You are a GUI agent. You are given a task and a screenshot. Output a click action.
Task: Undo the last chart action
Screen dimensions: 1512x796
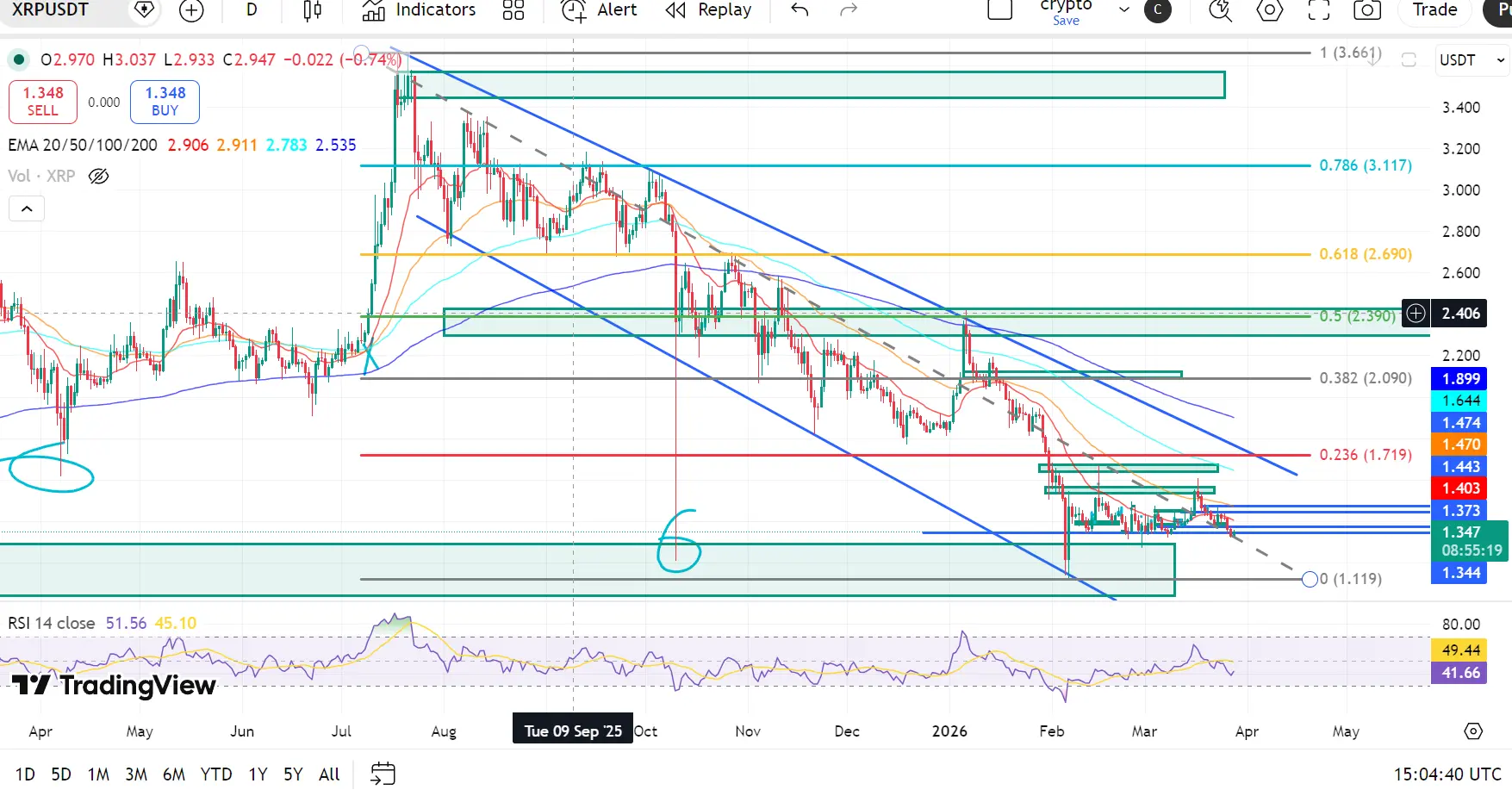point(800,10)
